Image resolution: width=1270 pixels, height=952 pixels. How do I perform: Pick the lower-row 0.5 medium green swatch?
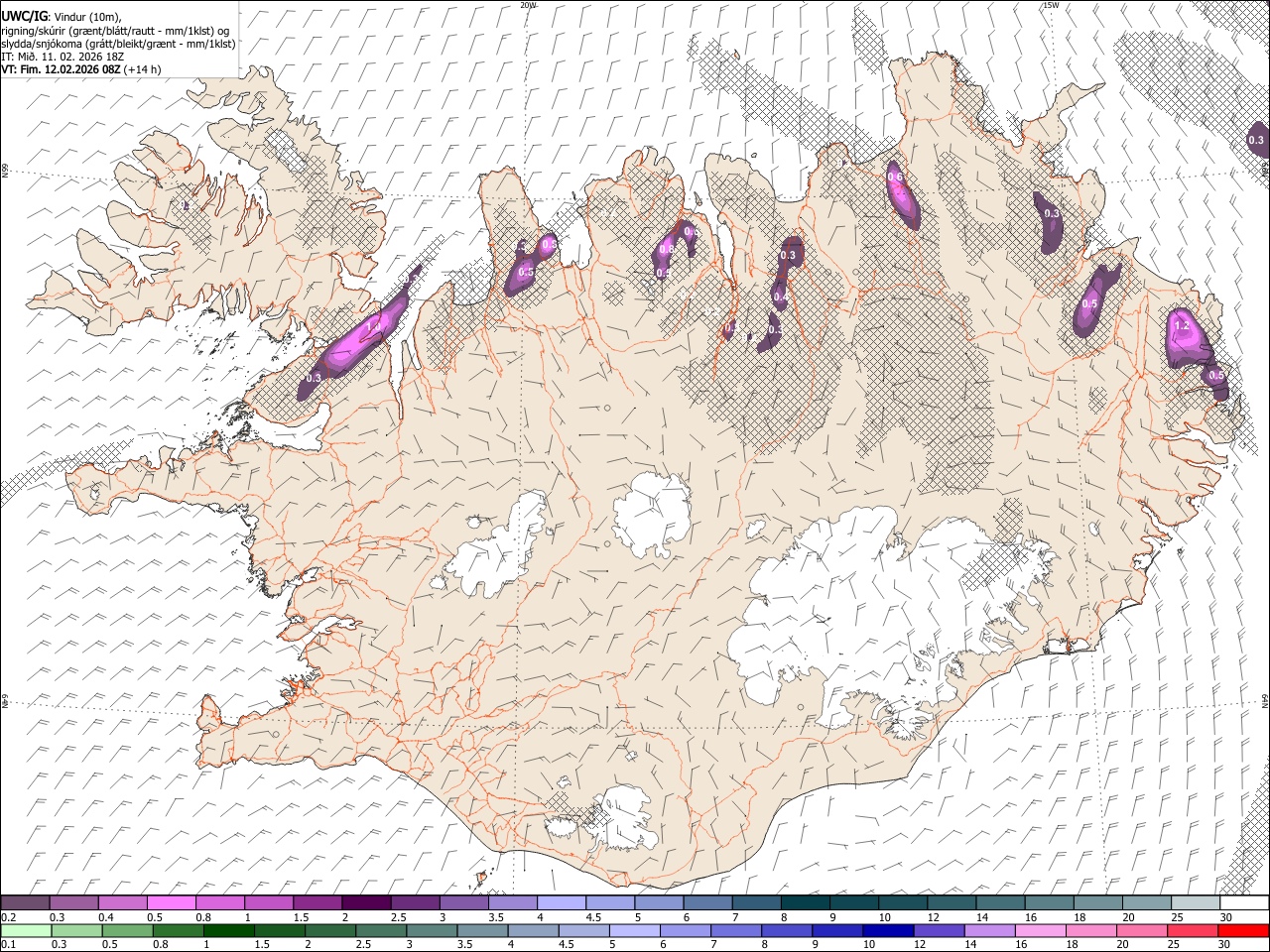[x=128, y=930]
